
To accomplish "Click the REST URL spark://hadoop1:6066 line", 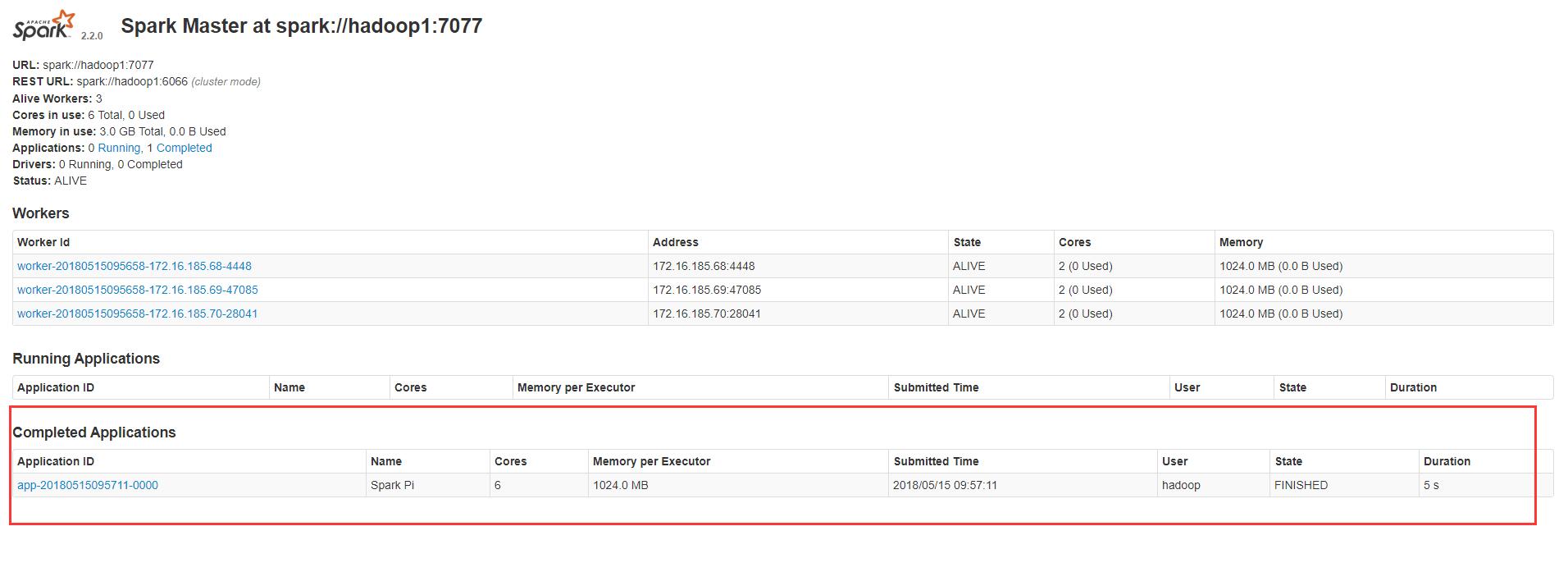I will (137, 81).
